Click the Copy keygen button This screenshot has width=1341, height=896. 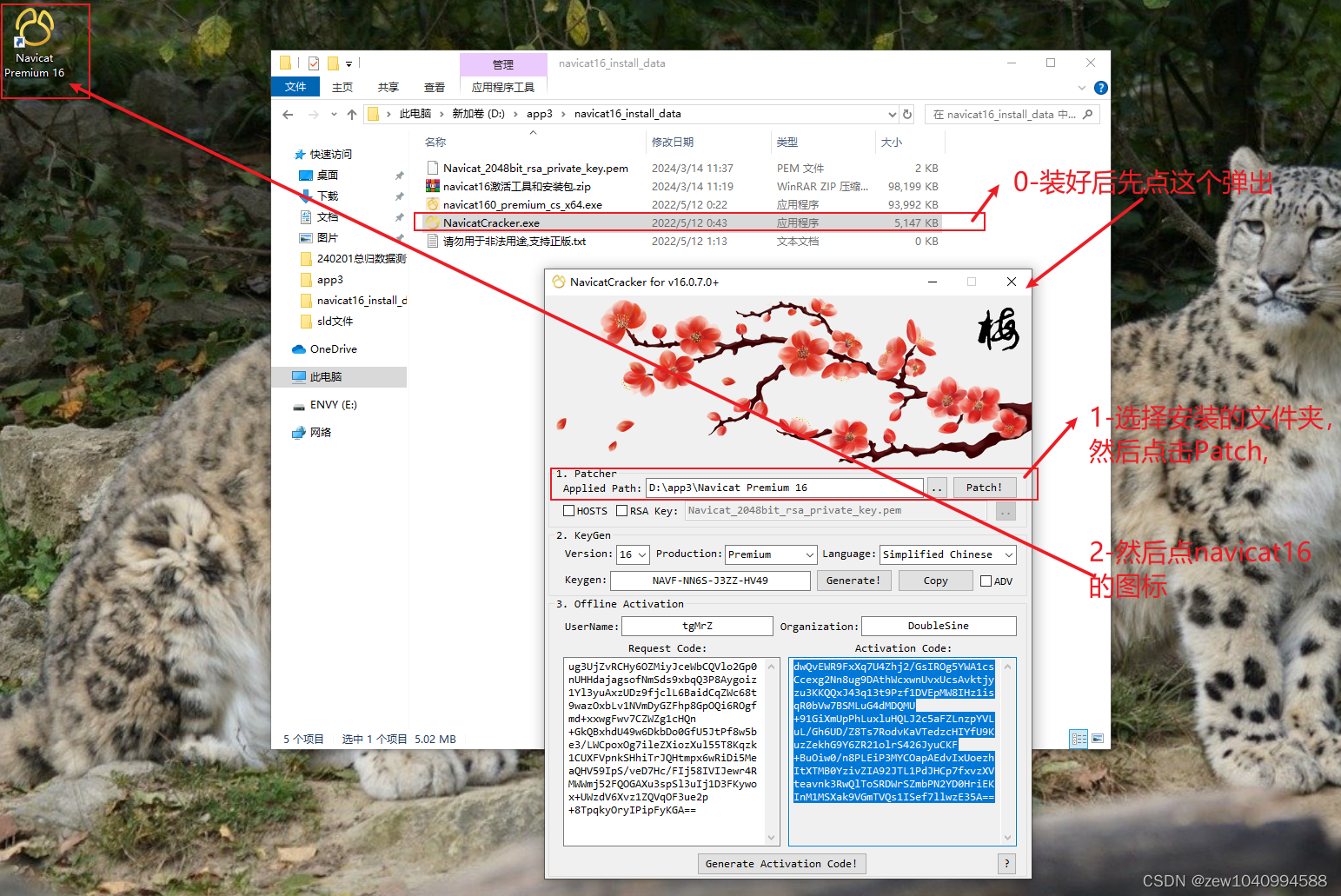coord(936,581)
